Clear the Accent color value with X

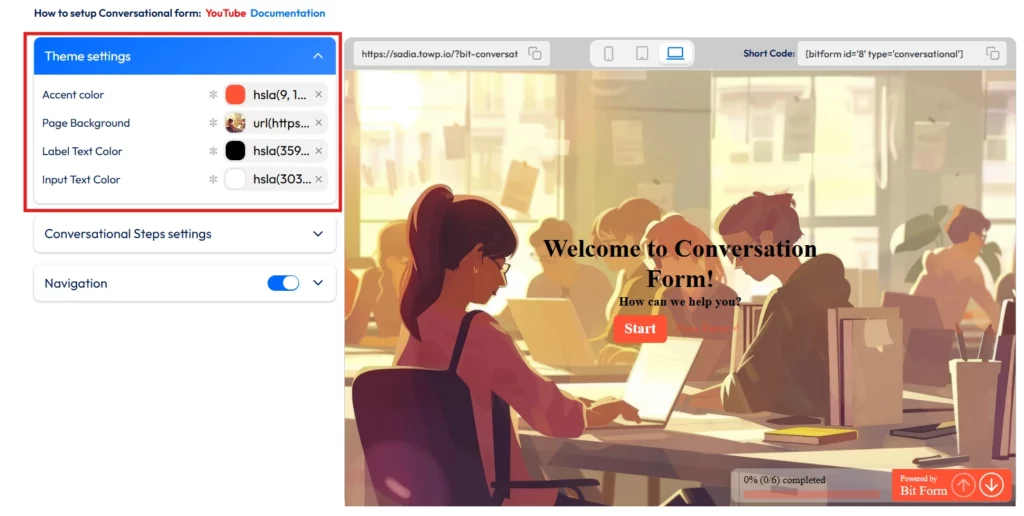pyautogui.click(x=319, y=95)
